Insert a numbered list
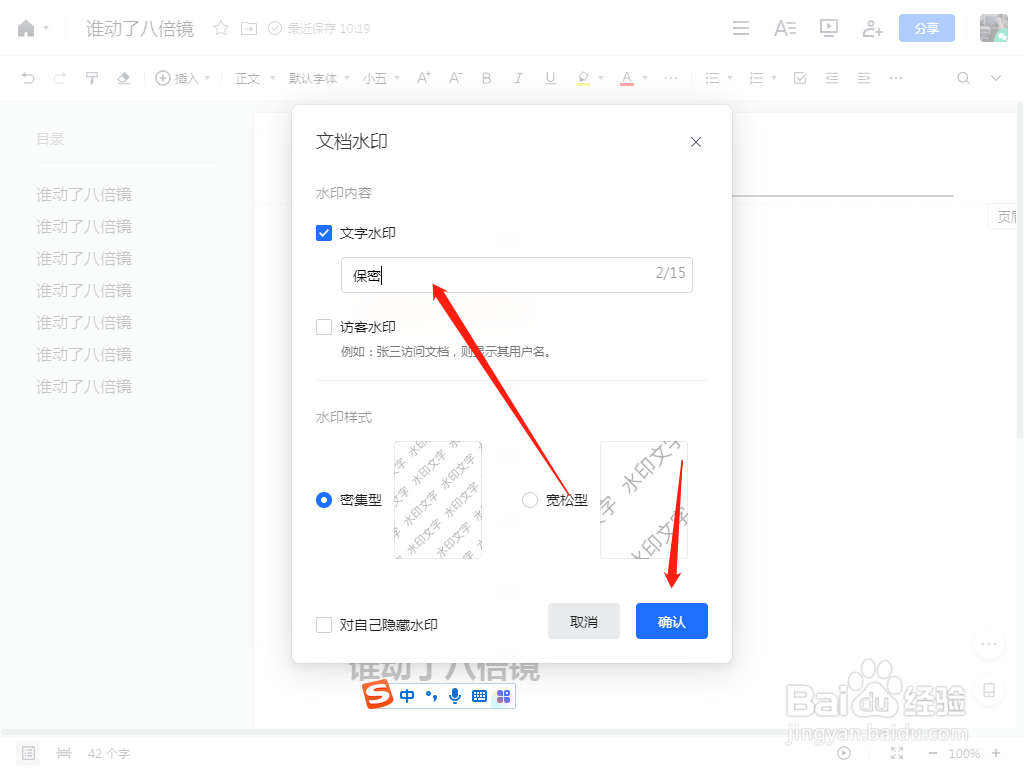 coord(756,78)
